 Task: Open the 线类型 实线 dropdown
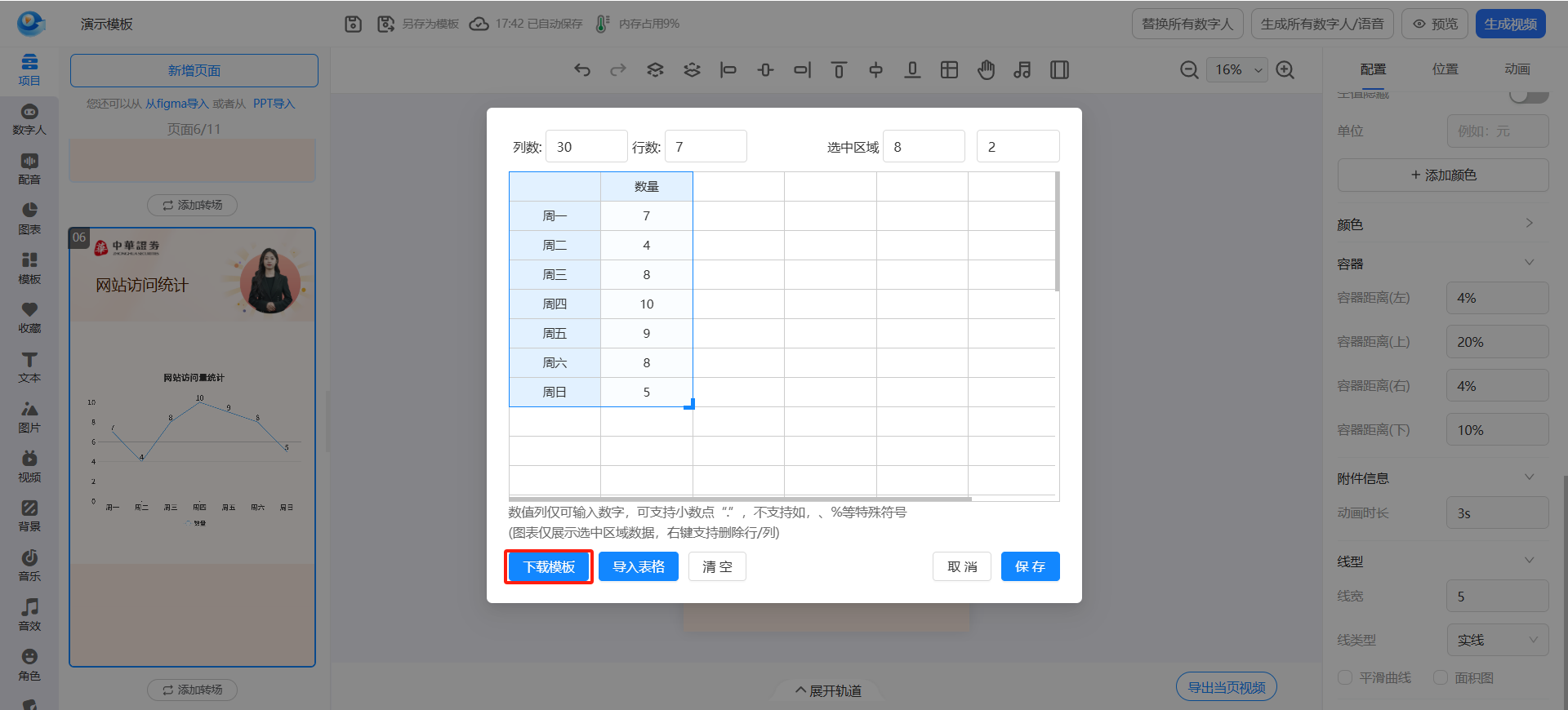[1497, 640]
